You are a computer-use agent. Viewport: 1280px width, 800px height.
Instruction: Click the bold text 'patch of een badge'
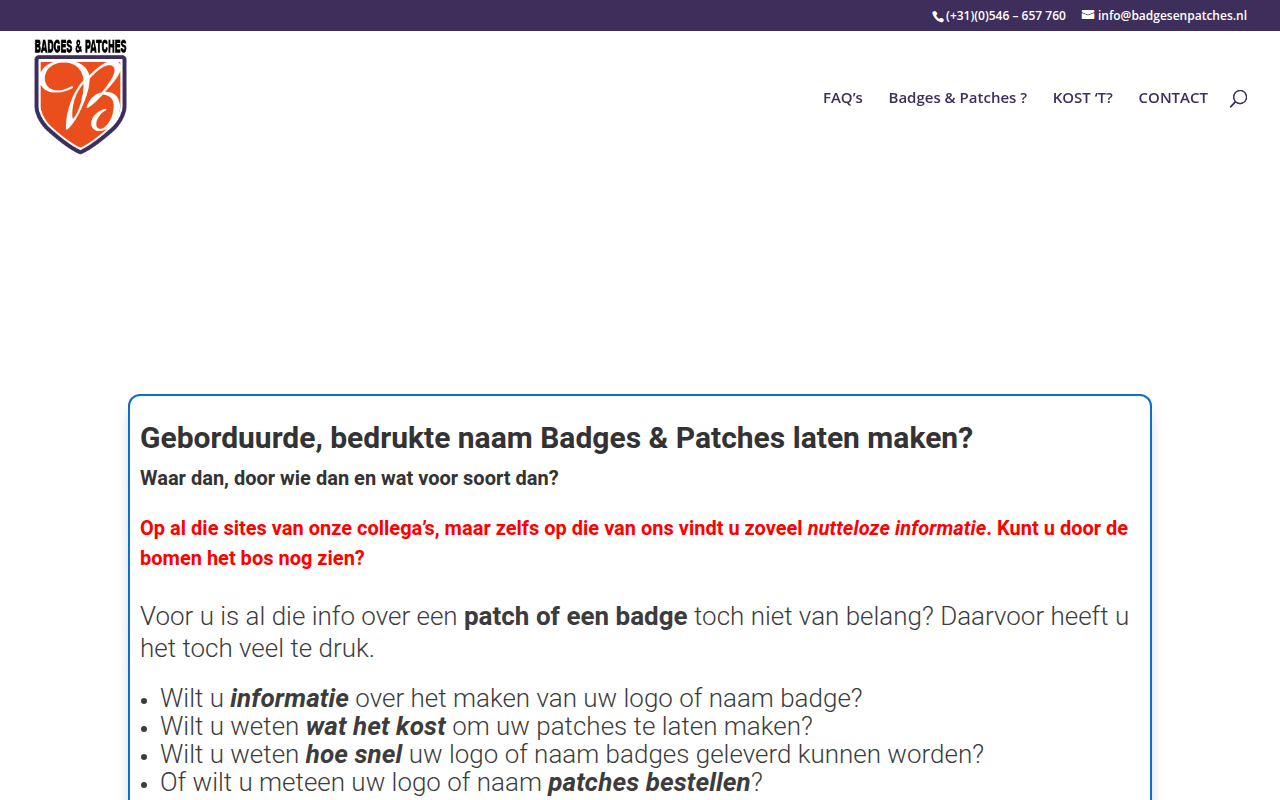pos(576,616)
